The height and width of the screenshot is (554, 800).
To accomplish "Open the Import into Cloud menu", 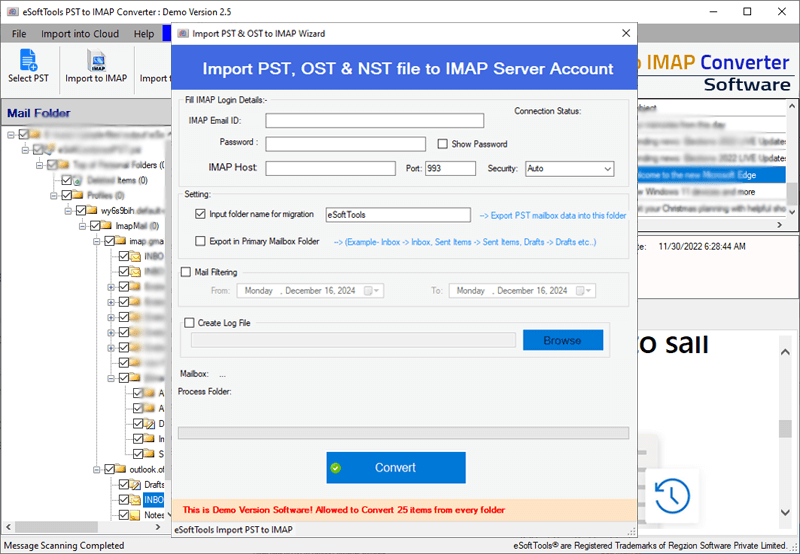I will coord(80,34).
